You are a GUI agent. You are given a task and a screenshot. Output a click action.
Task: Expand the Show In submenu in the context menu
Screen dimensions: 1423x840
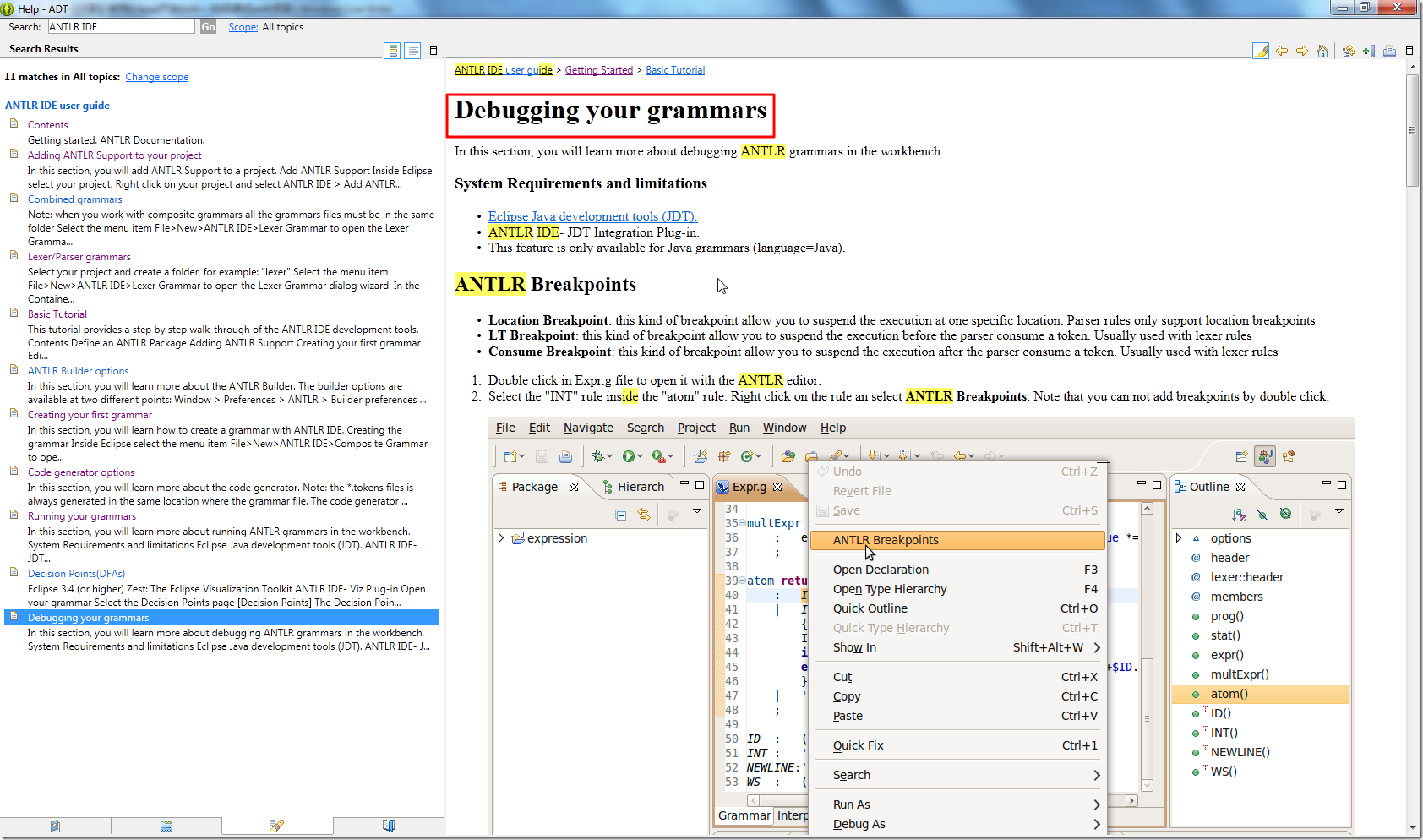1097,648
